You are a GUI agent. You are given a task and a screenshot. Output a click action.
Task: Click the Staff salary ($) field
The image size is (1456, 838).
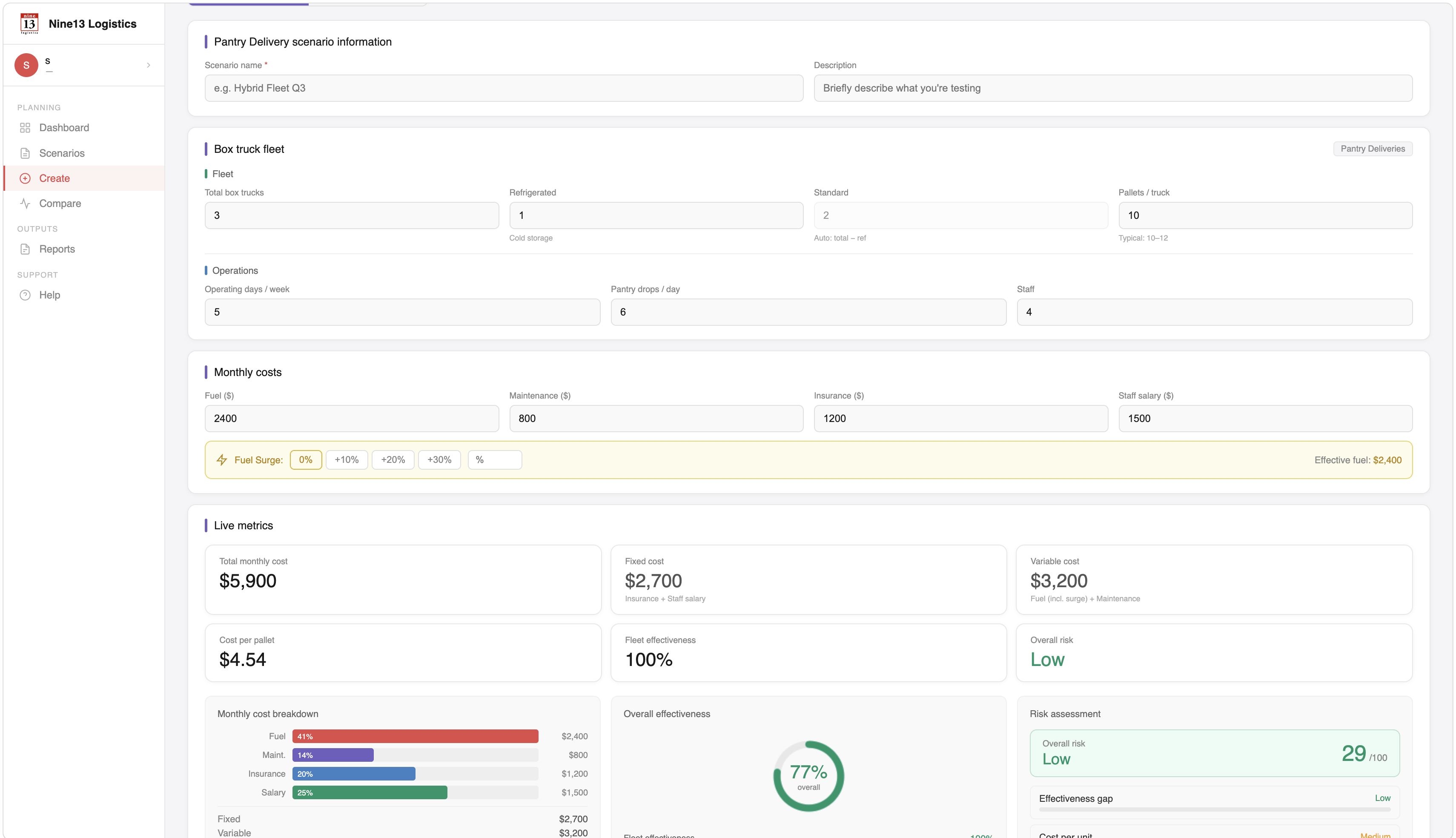pos(1265,419)
